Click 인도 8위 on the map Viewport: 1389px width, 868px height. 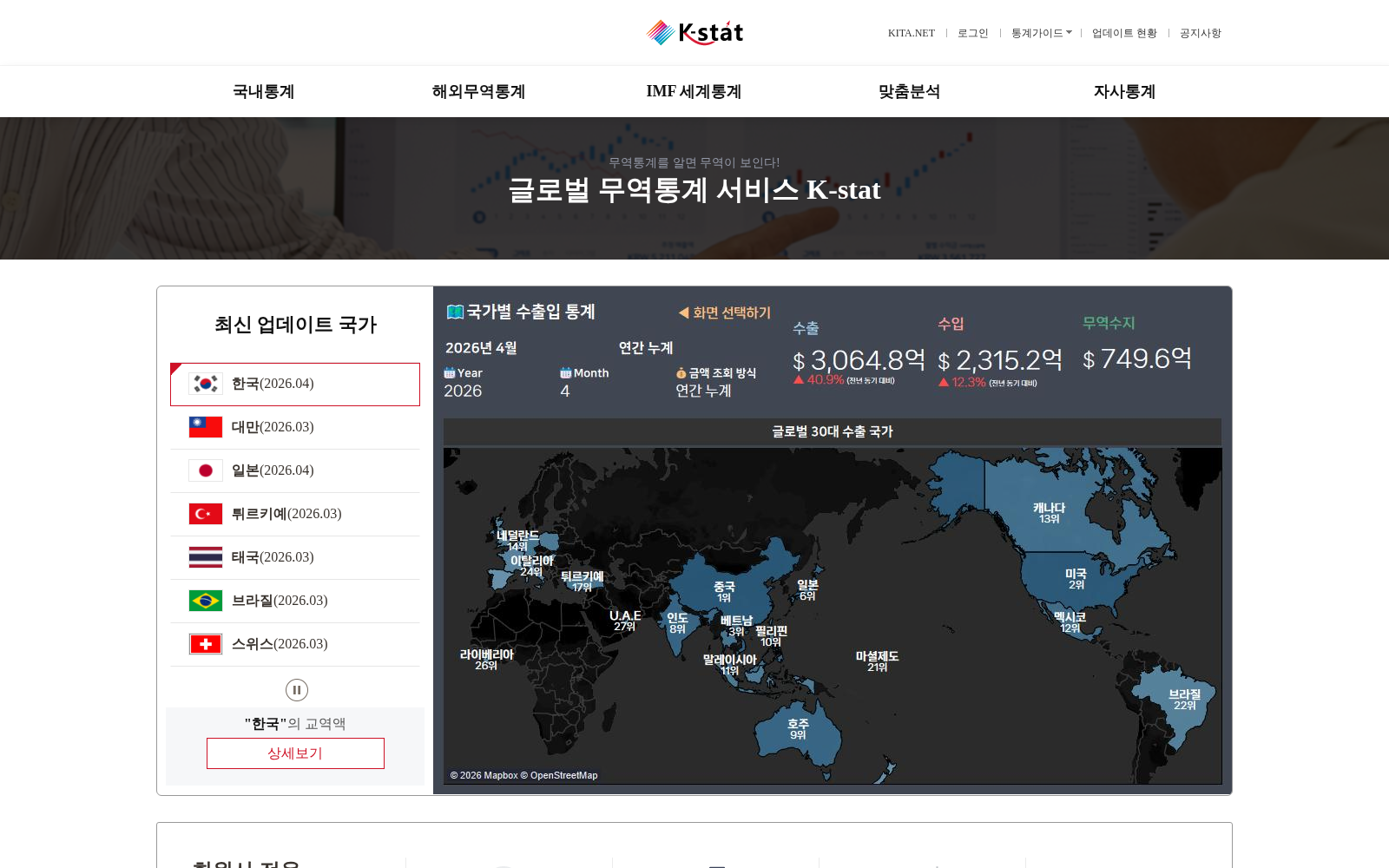click(677, 623)
